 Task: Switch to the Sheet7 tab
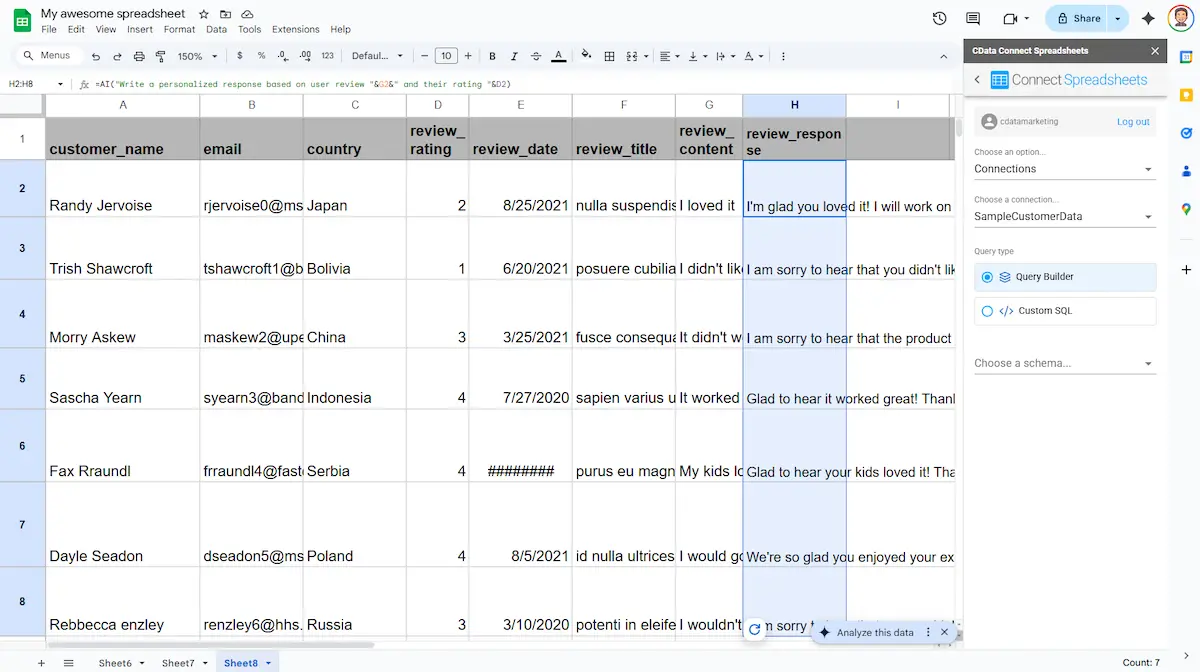(x=178, y=662)
